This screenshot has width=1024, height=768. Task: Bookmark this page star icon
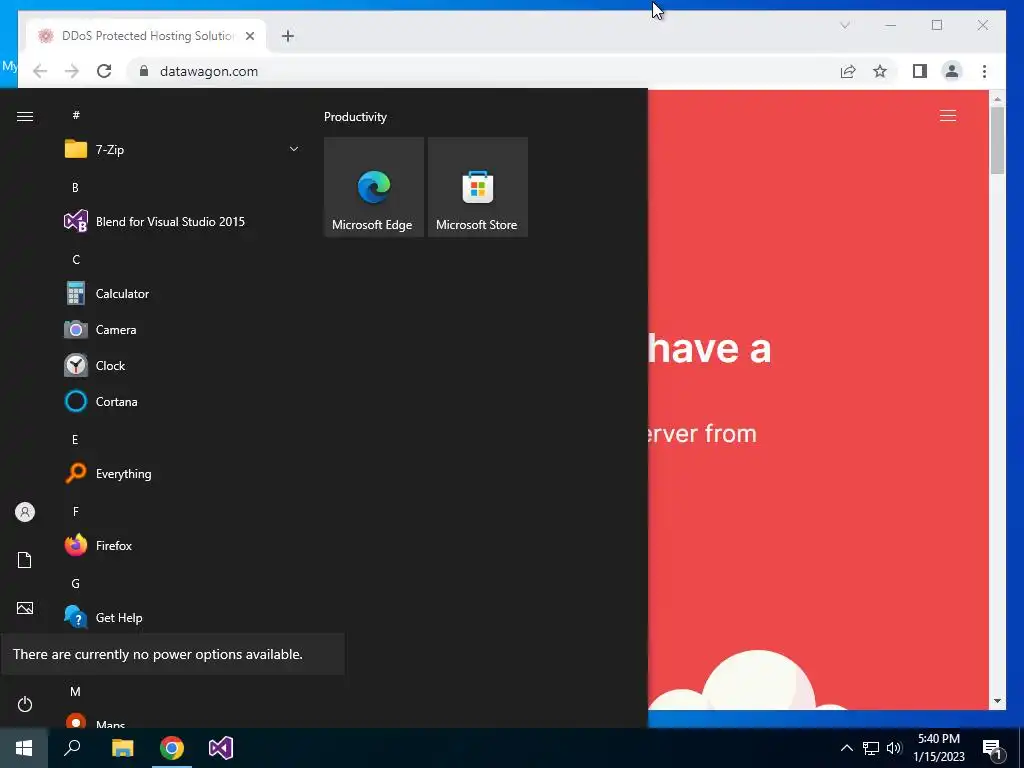coord(880,71)
